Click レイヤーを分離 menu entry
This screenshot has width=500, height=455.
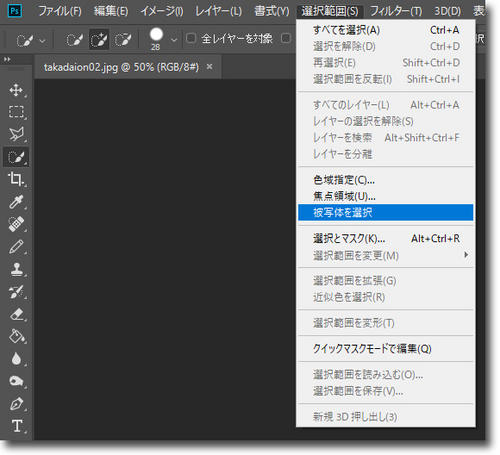pos(386,154)
